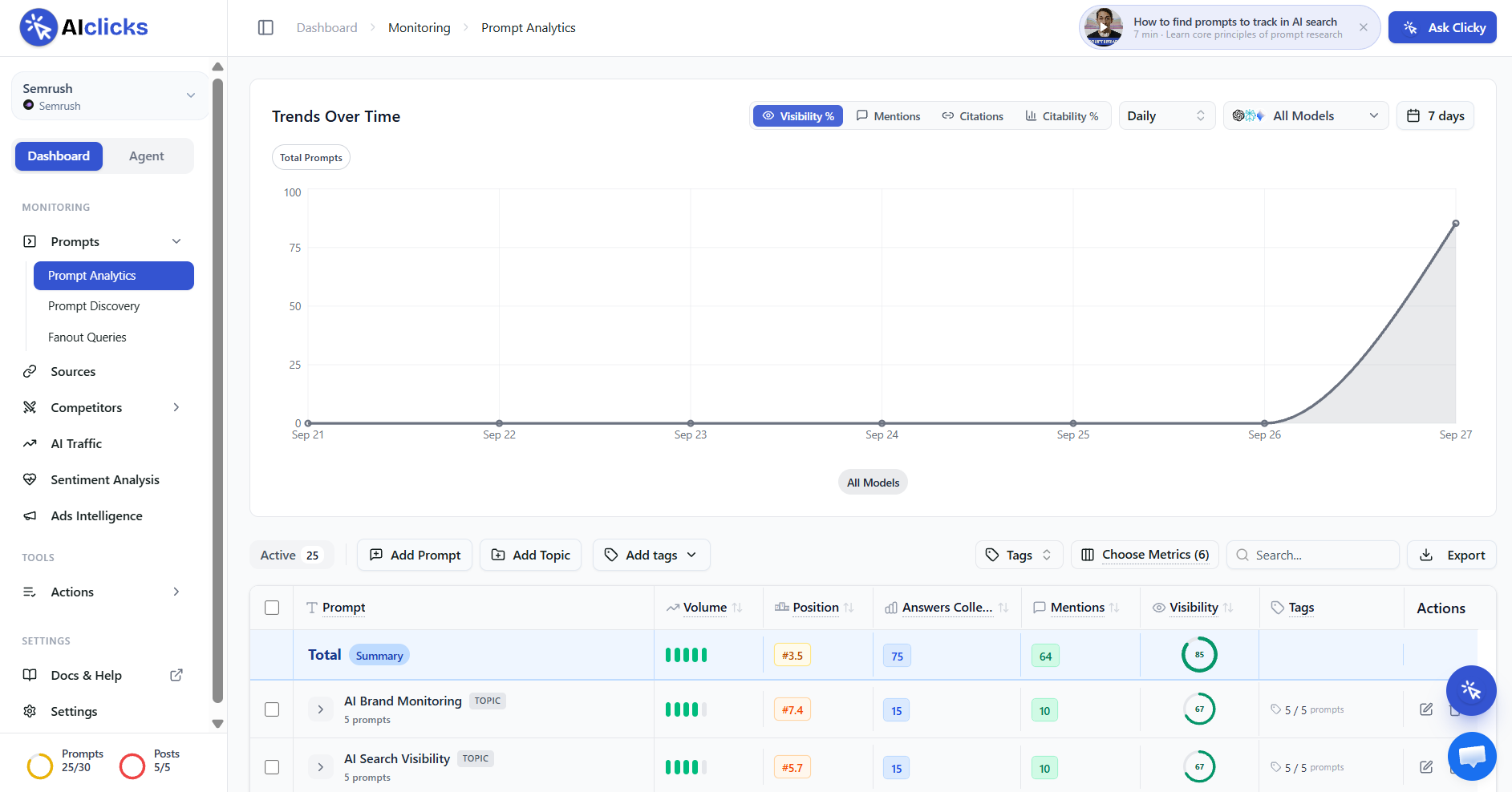Open Choose Metrics (6) selector
The width and height of the screenshot is (1512, 792).
(1145, 556)
